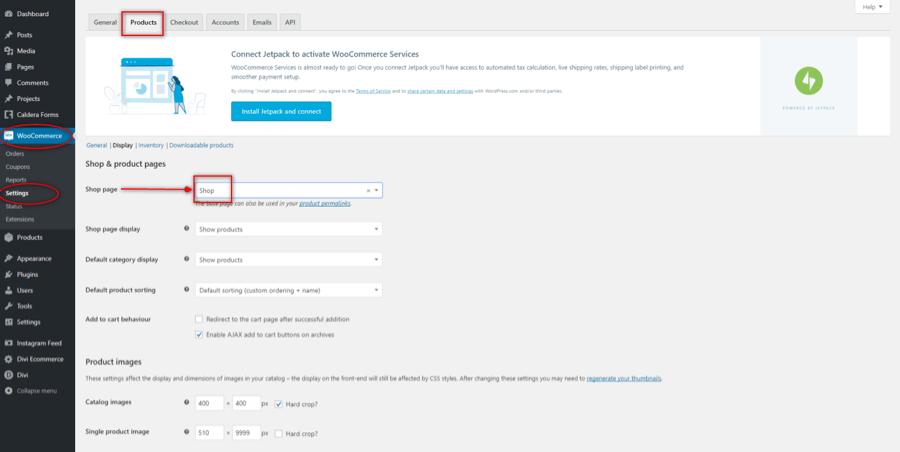
Task: Open the Default product sorting dropdown
Action: click(289, 290)
